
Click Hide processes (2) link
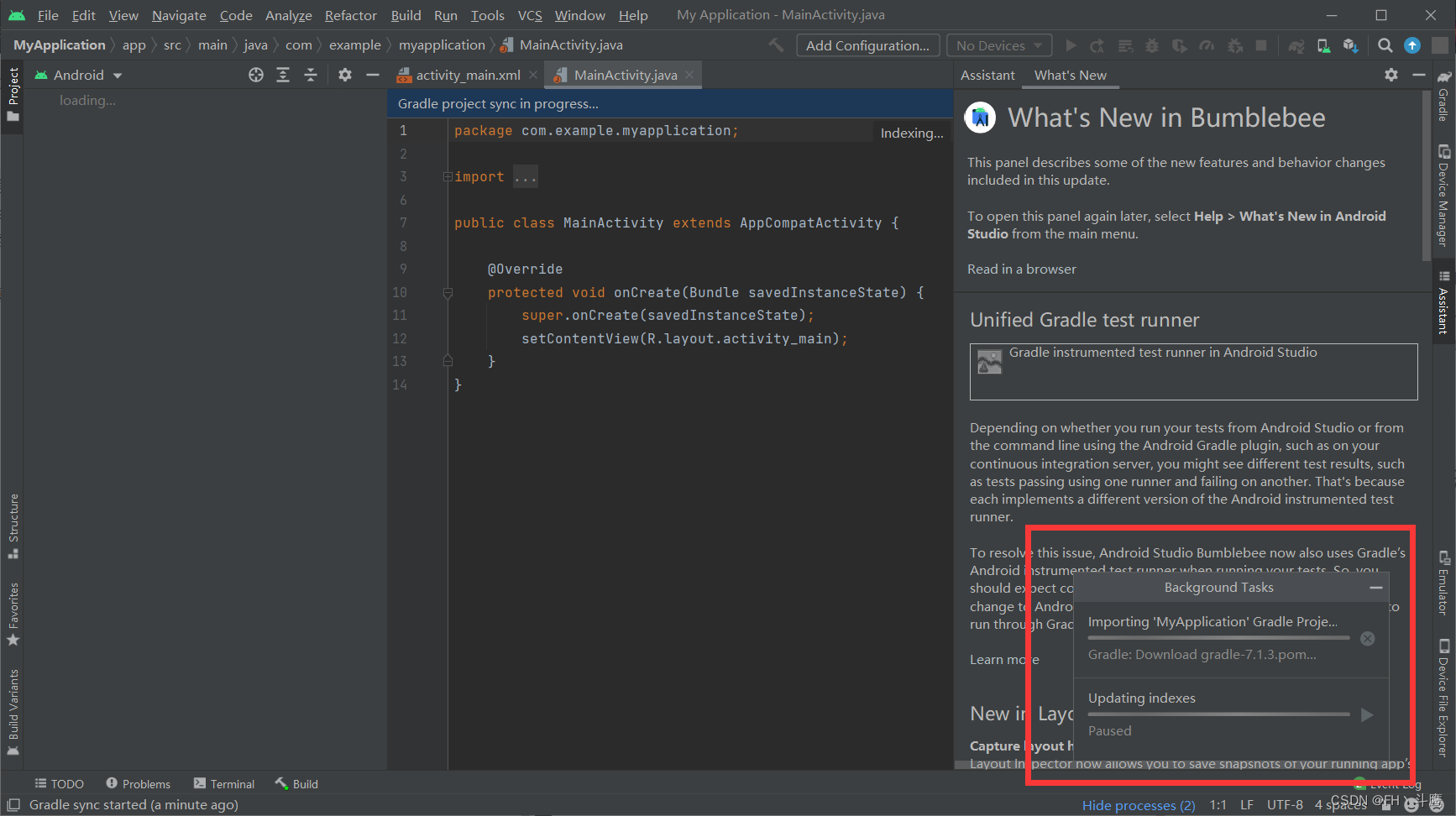(1139, 805)
